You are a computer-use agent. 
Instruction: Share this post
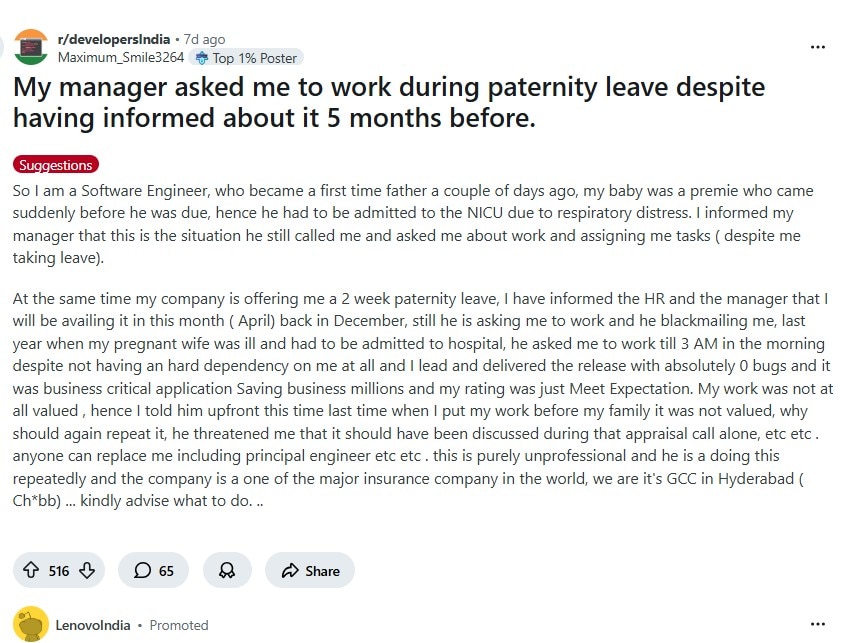pyautogui.click(x=310, y=570)
